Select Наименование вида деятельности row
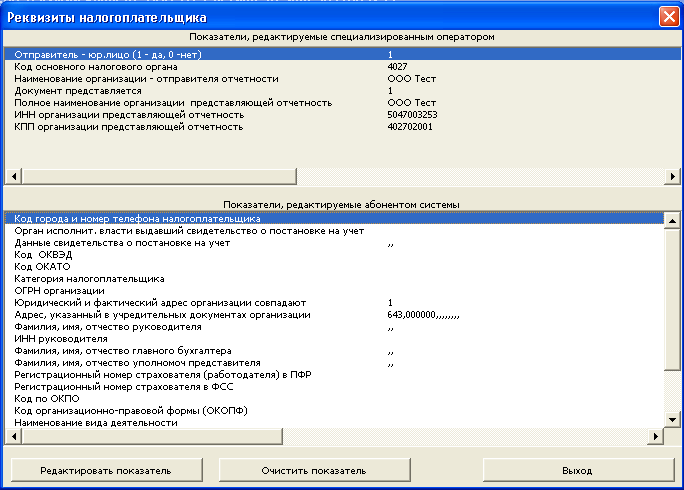Screen dimensions: 684x490 point(335,423)
